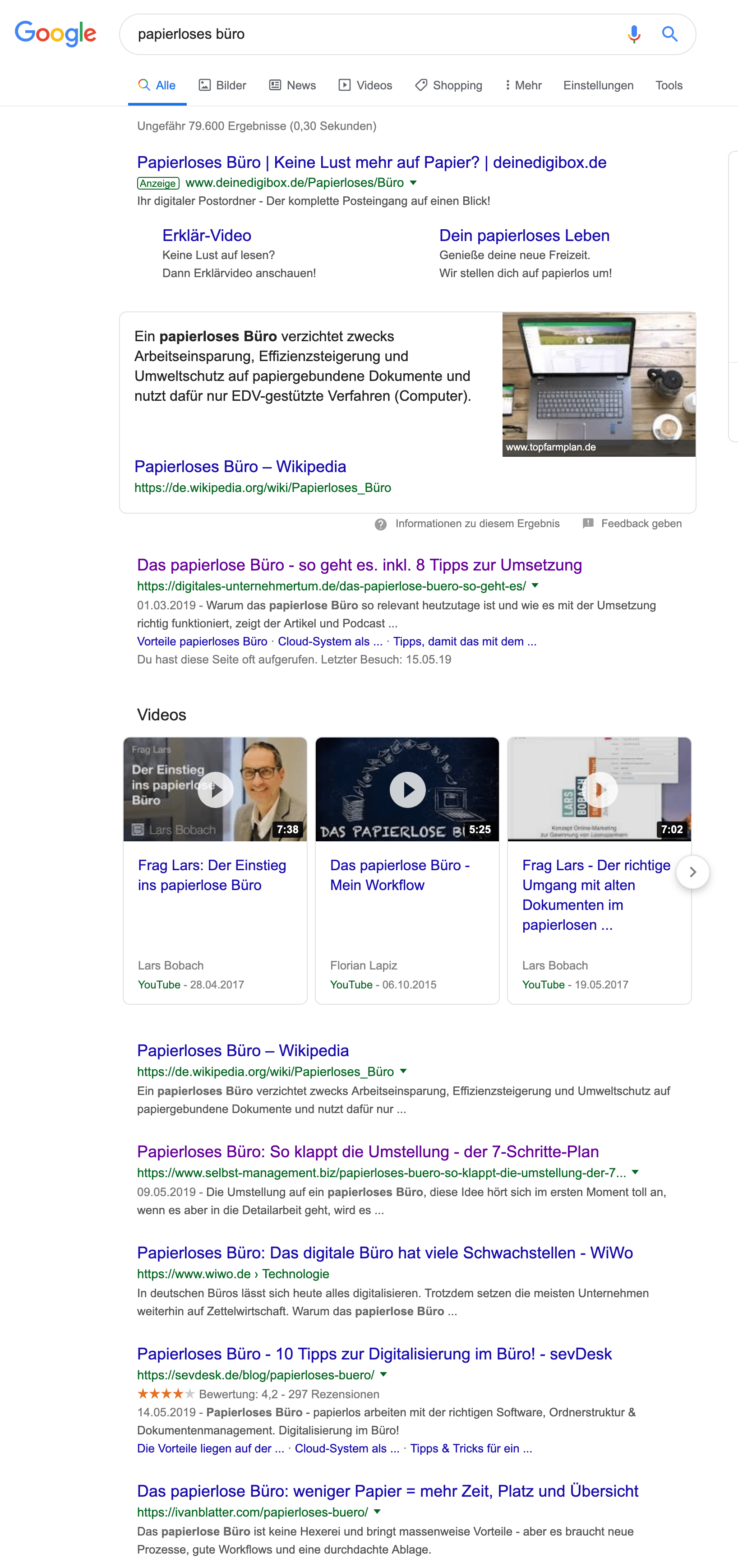The width and height of the screenshot is (738, 1568).
Task: Show next videos with the carousel arrow
Action: pyautogui.click(x=692, y=872)
